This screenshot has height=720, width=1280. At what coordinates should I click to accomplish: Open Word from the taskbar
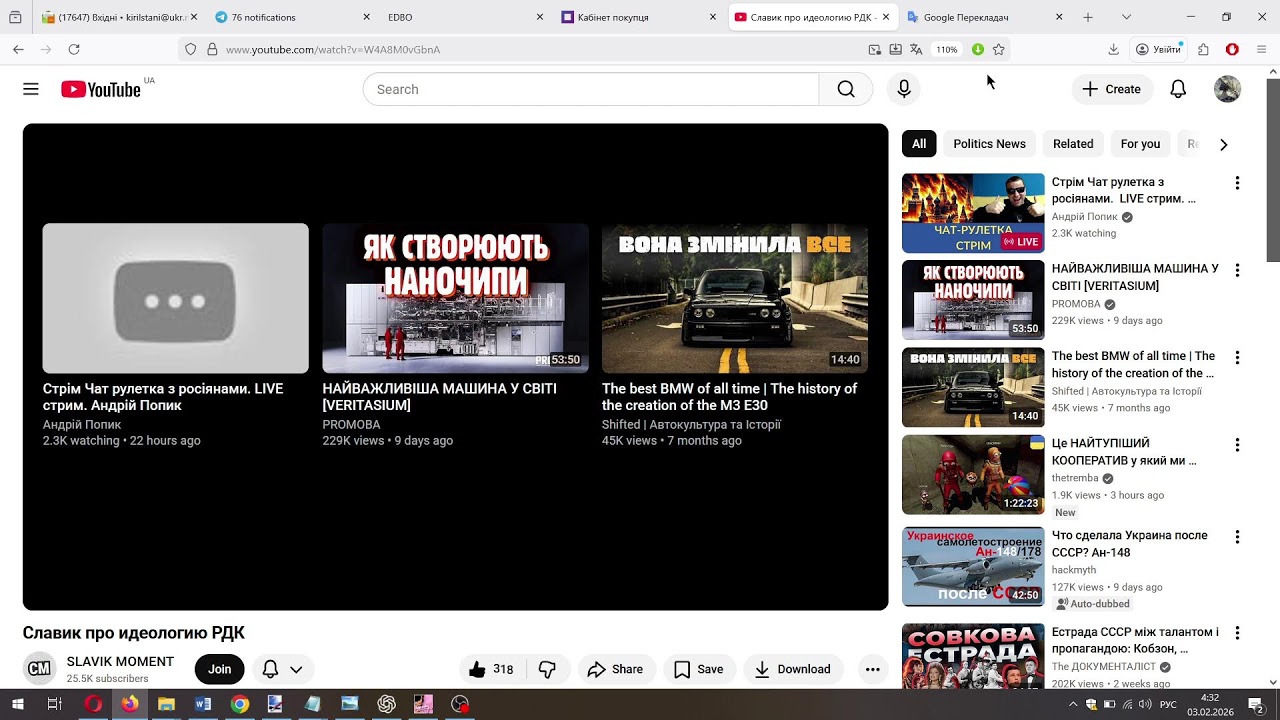tap(203, 704)
